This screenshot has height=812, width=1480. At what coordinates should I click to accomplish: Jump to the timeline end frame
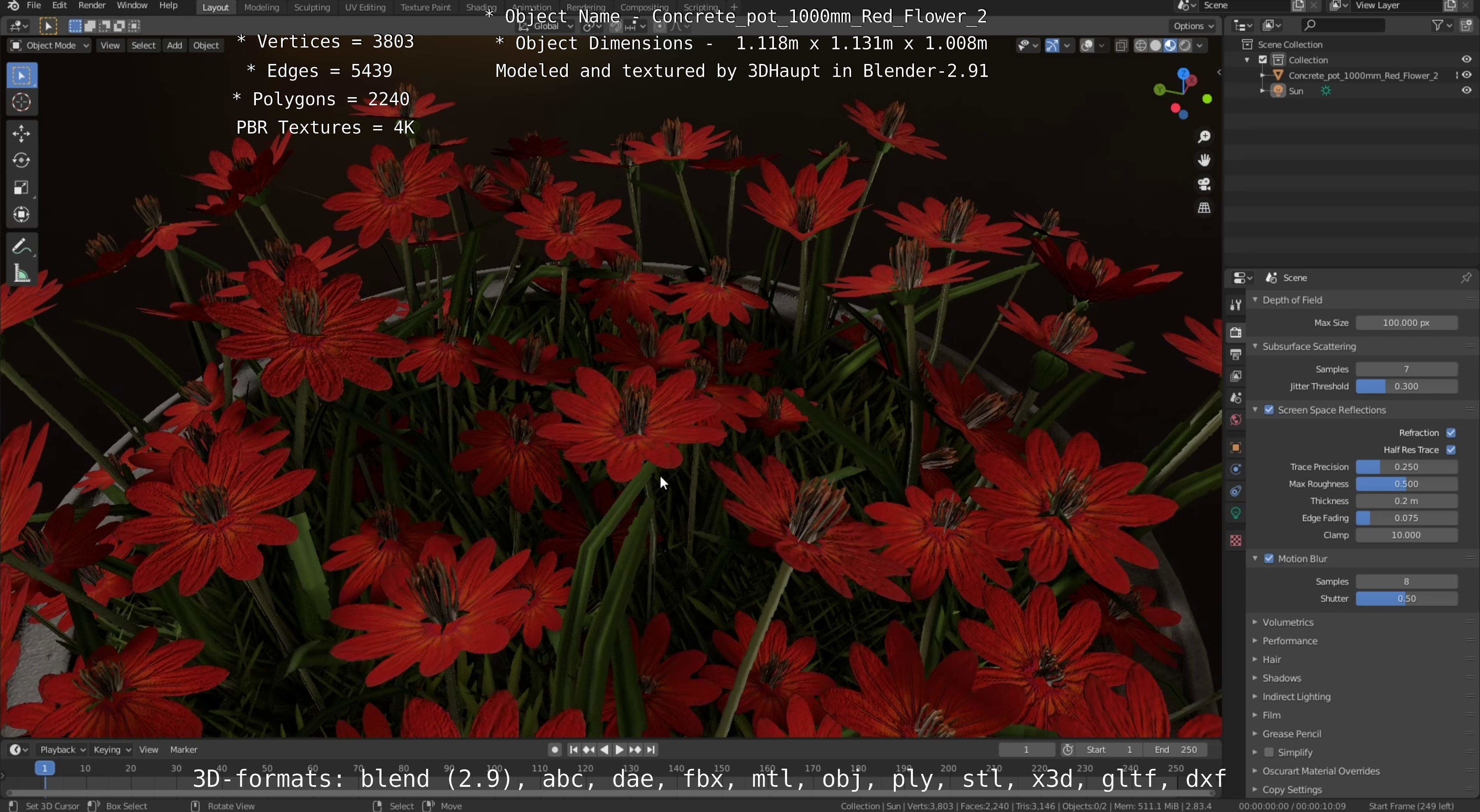pos(650,749)
